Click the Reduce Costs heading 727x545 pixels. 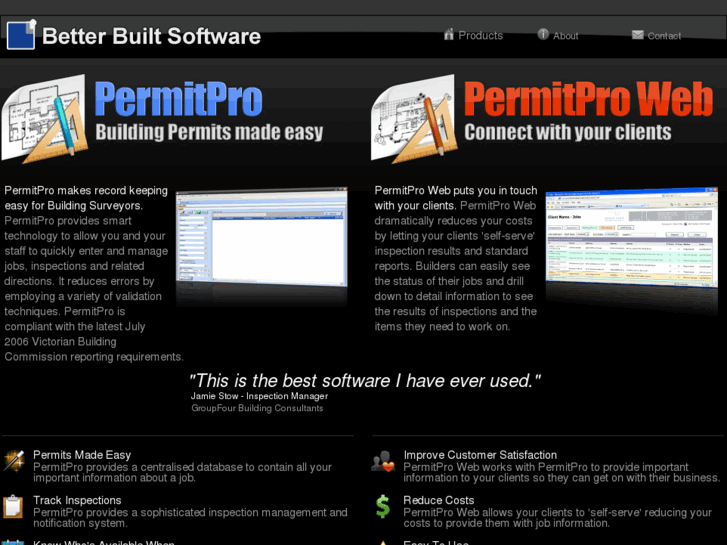point(439,500)
